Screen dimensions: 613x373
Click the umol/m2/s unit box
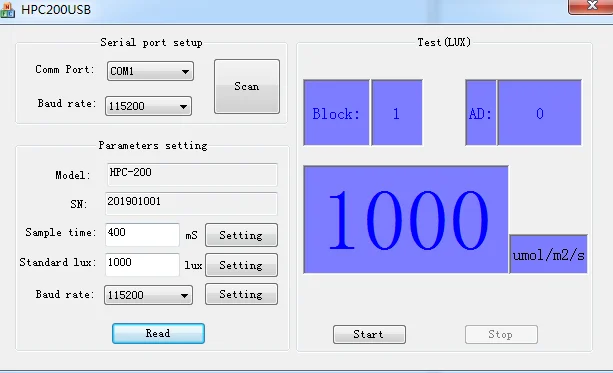coord(548,254)
